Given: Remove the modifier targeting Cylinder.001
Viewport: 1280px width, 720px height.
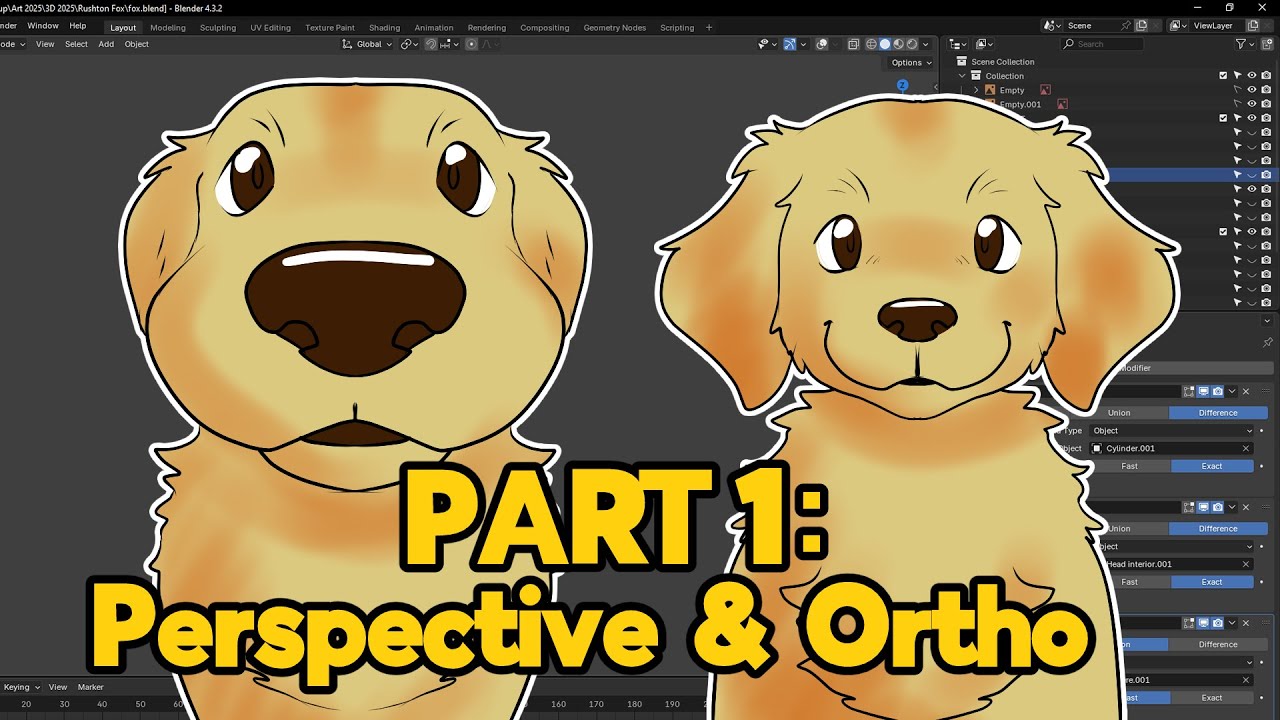Looking at the screenshot, I should (x=1246, y=391).
